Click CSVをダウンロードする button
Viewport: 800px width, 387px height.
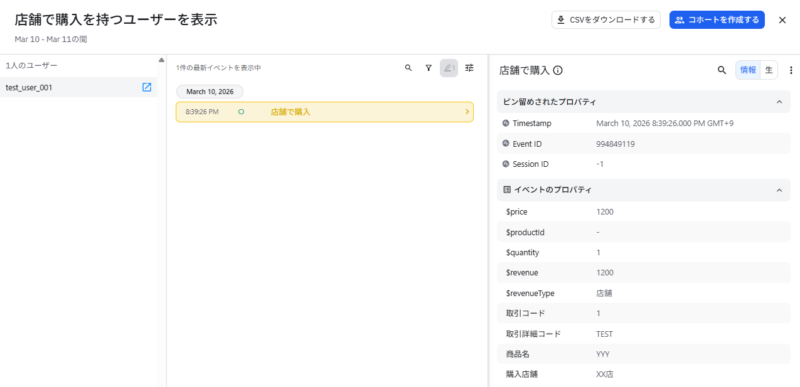pos(606,20)
